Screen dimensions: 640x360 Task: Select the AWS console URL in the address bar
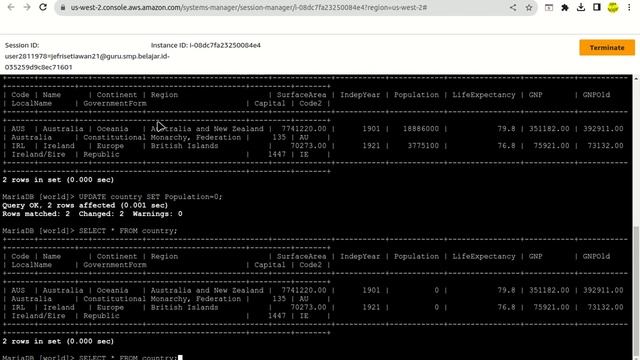point(249,7)
